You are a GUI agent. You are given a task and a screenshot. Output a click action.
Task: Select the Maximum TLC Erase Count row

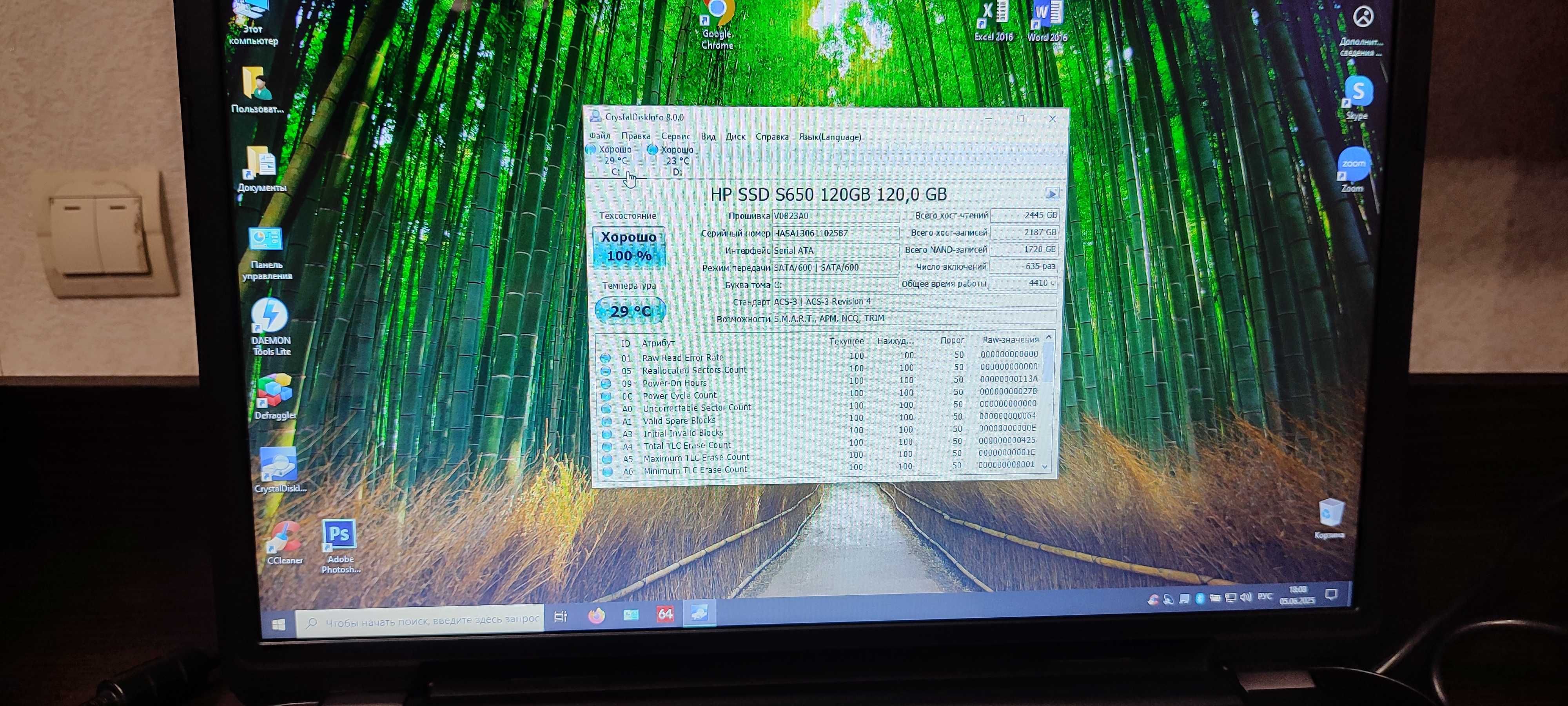click(x=820, y=456)
